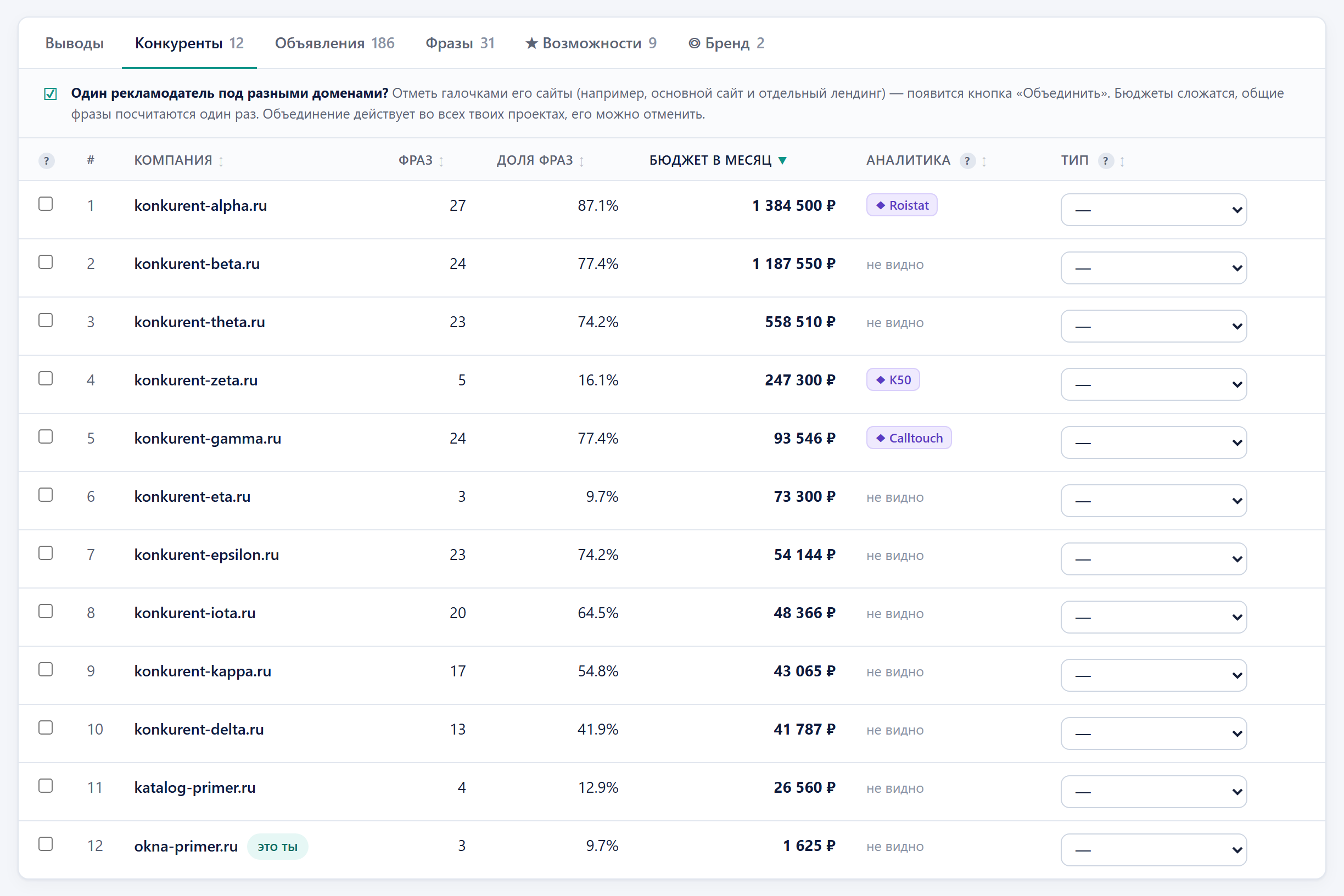Click the Бюджет в месяц descending sort triangle
The image size is (1344, 896).
click(x=782, y=160)
